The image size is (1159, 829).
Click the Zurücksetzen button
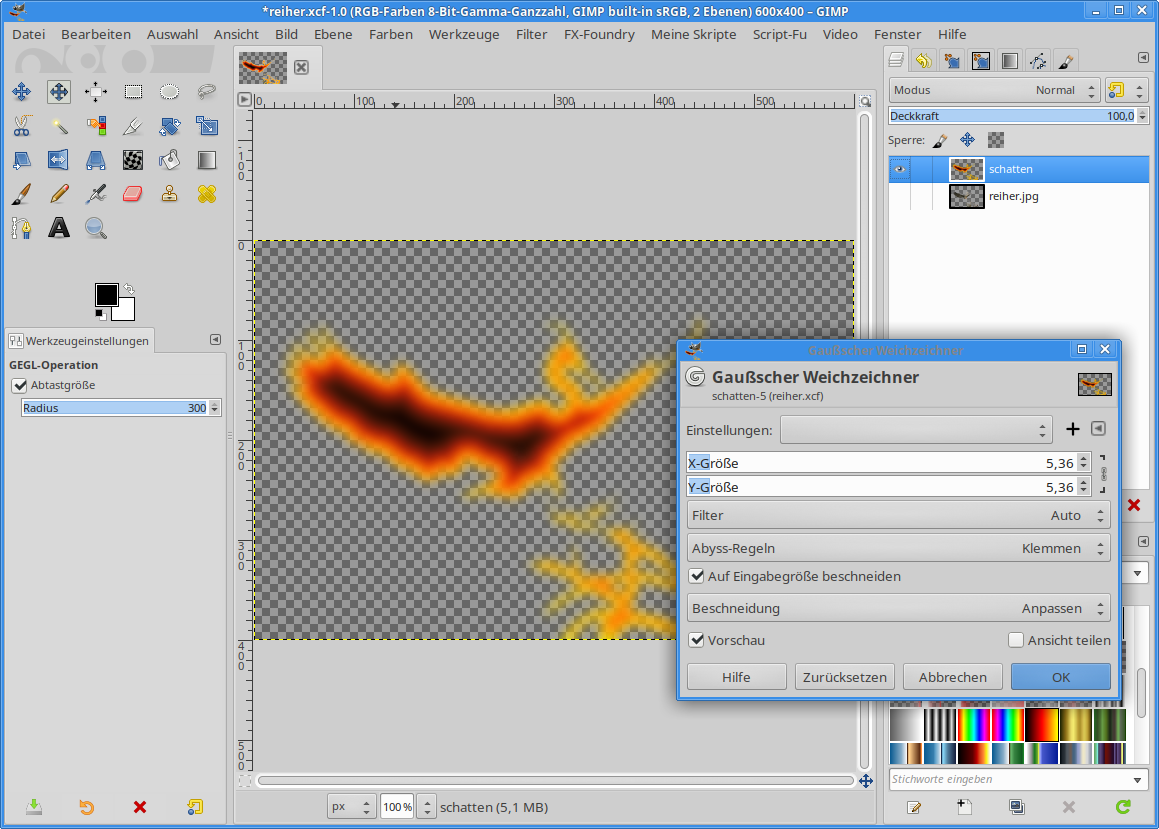click(844, 677)
